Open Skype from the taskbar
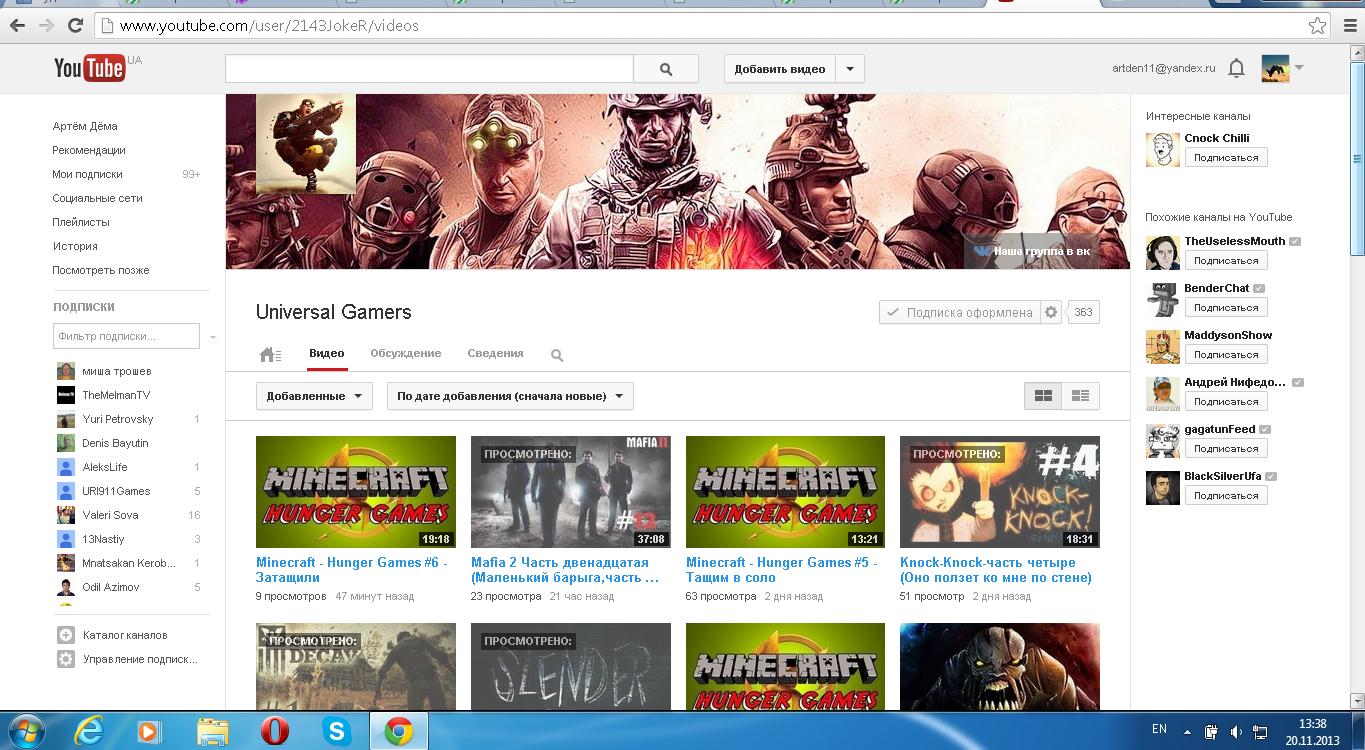Screen dimensions: 1365x750 337,731
